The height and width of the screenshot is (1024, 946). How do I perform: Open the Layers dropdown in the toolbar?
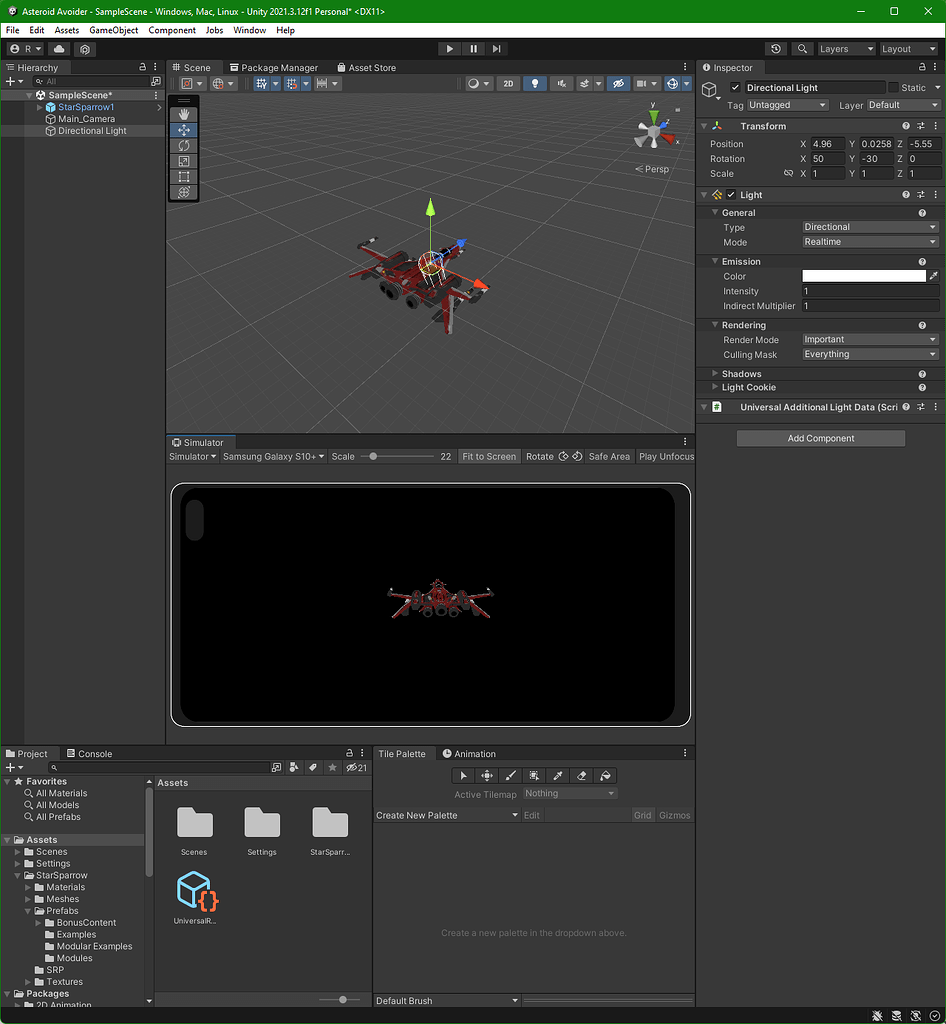[846, 48]
